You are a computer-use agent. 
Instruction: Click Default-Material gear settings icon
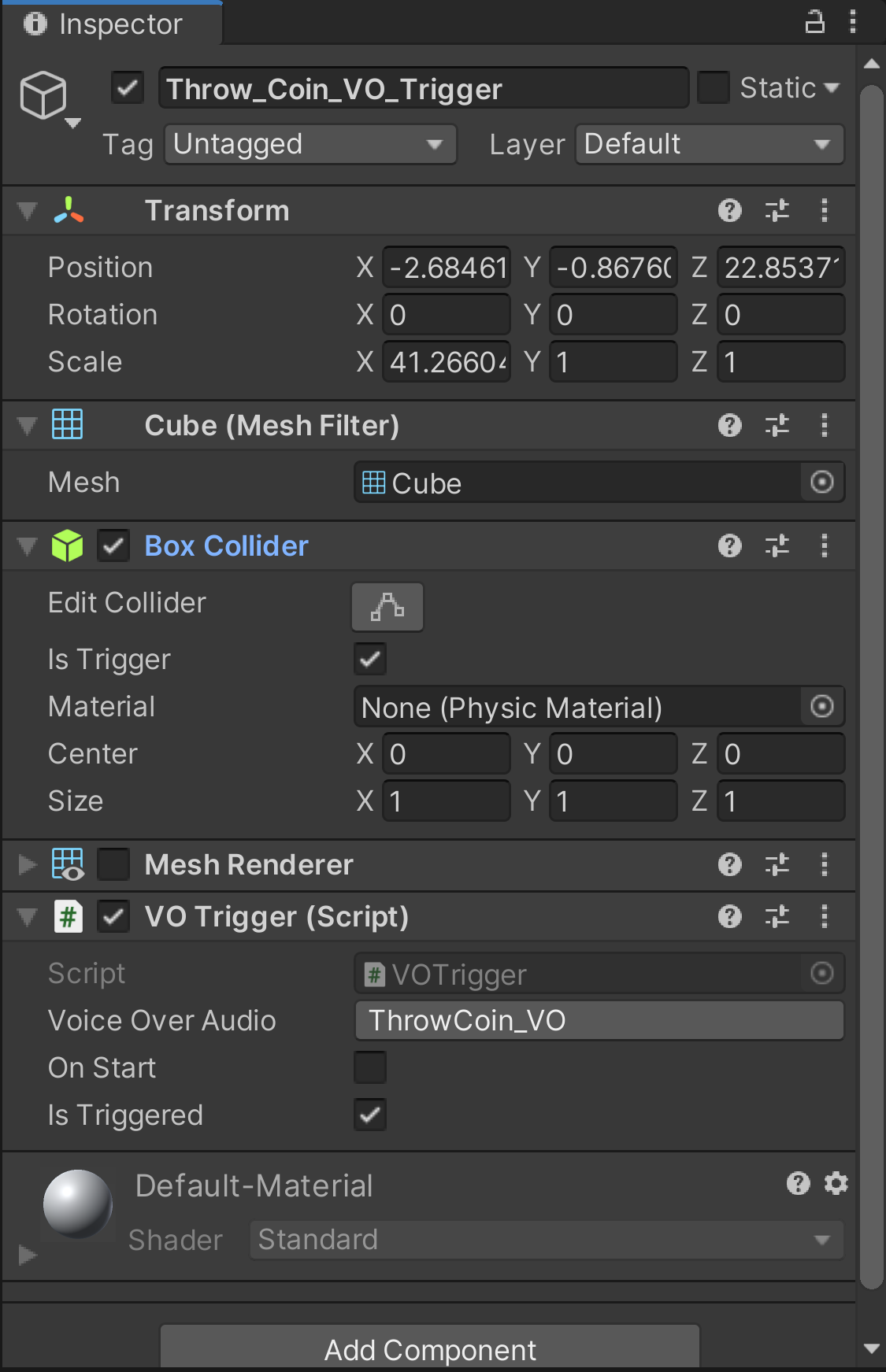point(836,1183)
